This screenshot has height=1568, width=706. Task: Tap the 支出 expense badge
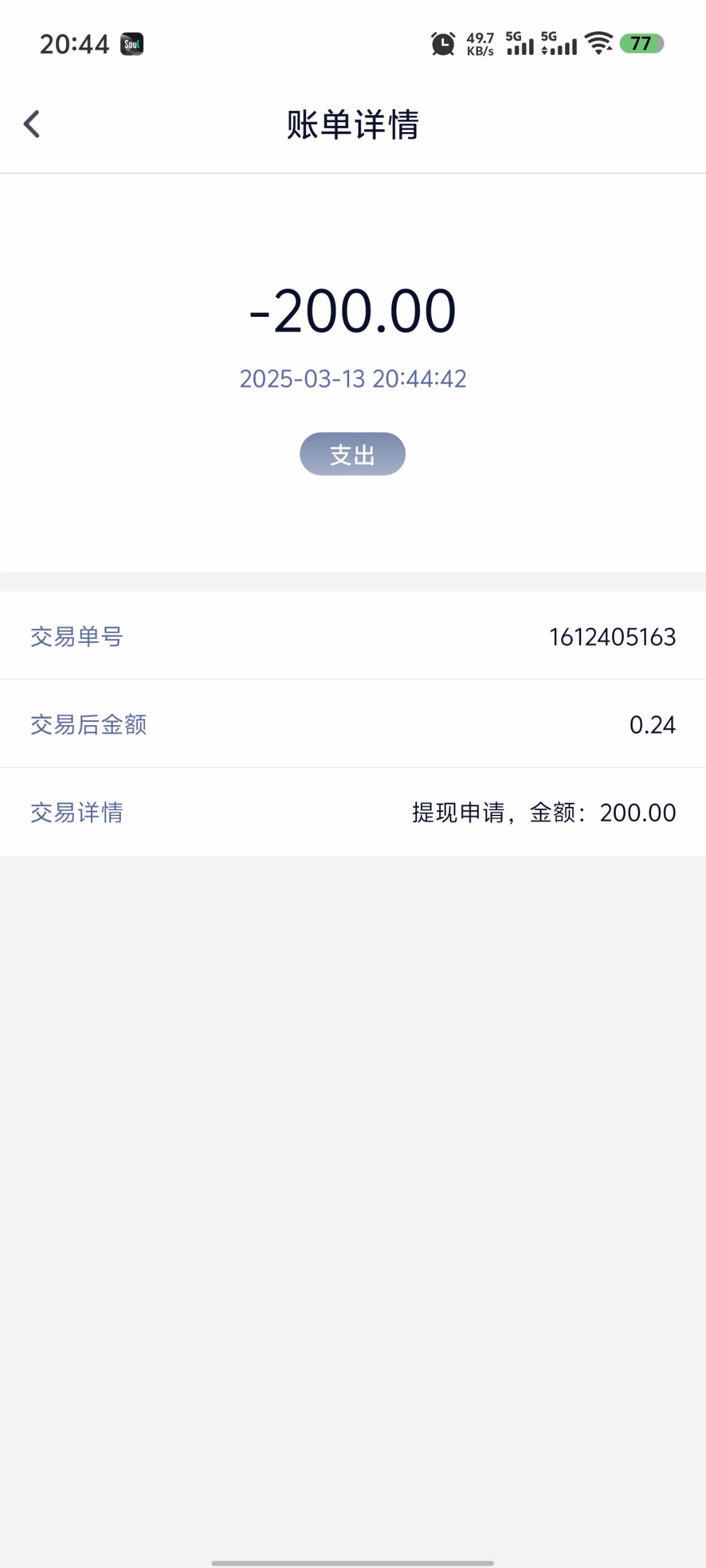click(x=352, y=454)
